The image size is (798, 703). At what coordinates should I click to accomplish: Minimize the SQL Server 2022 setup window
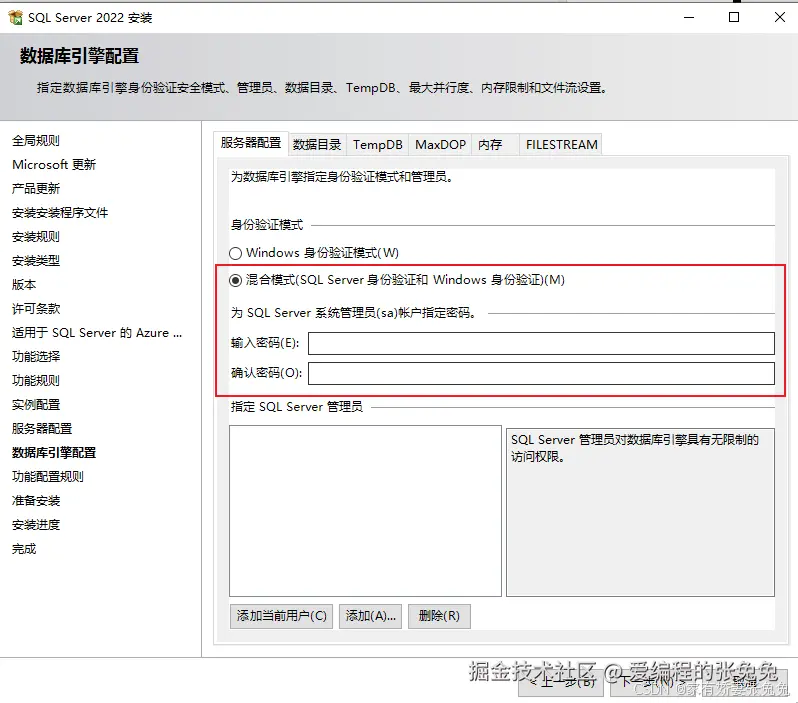click(x=689, y=17)
